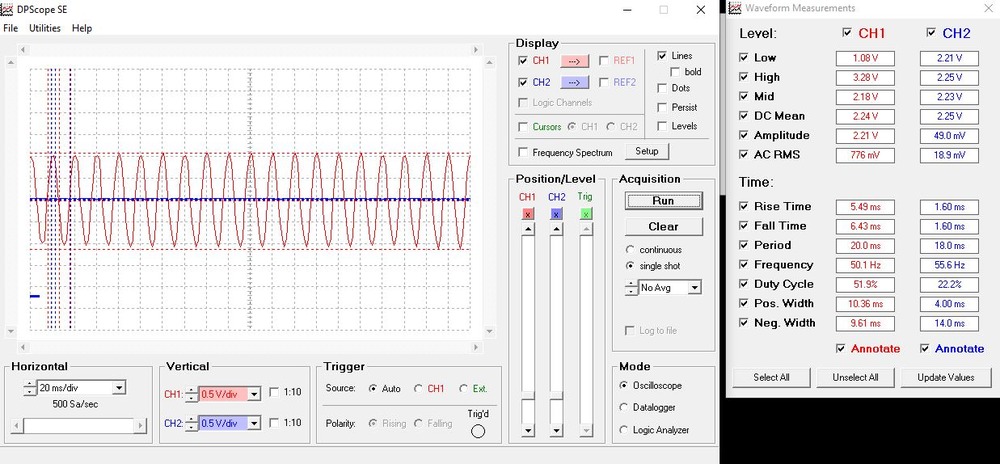Click the red CH1 position reset button
Viewport: 1000px width, 464px height.
[x=527, y=214]
